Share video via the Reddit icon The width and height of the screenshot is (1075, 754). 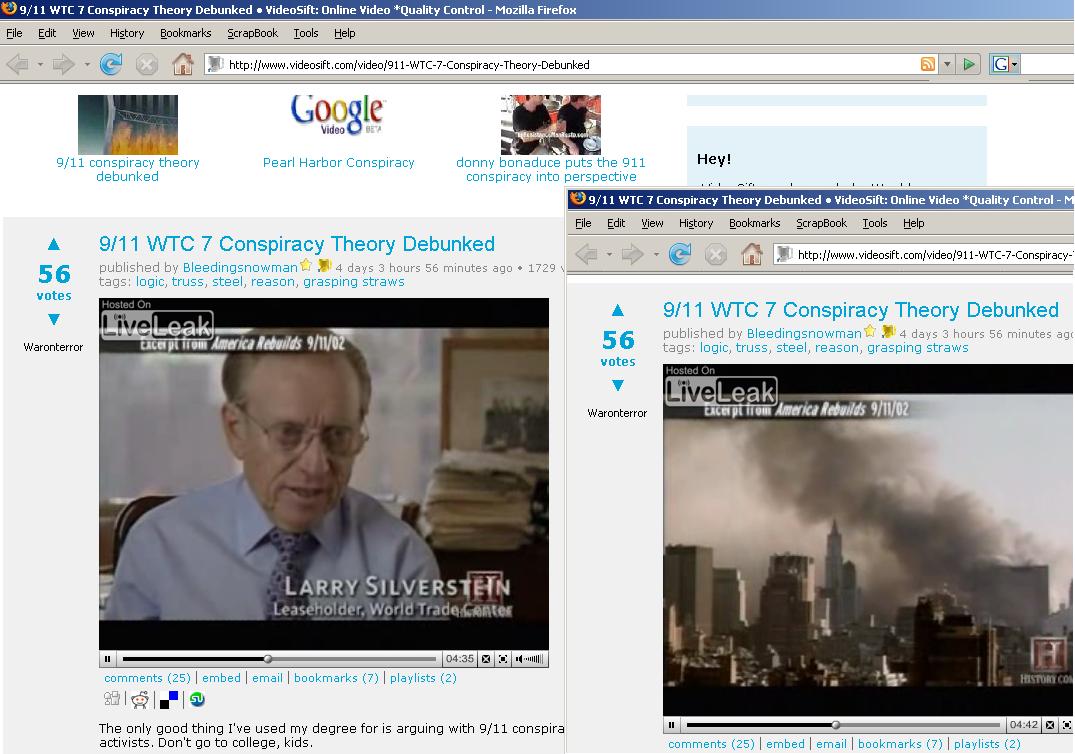click(x=140, y=700)
